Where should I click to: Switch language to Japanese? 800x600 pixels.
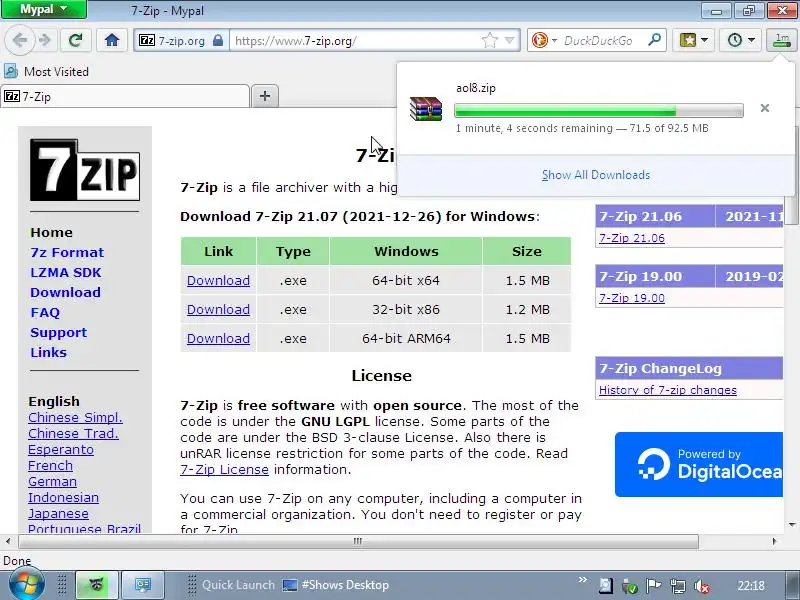[x=58, y=513]
